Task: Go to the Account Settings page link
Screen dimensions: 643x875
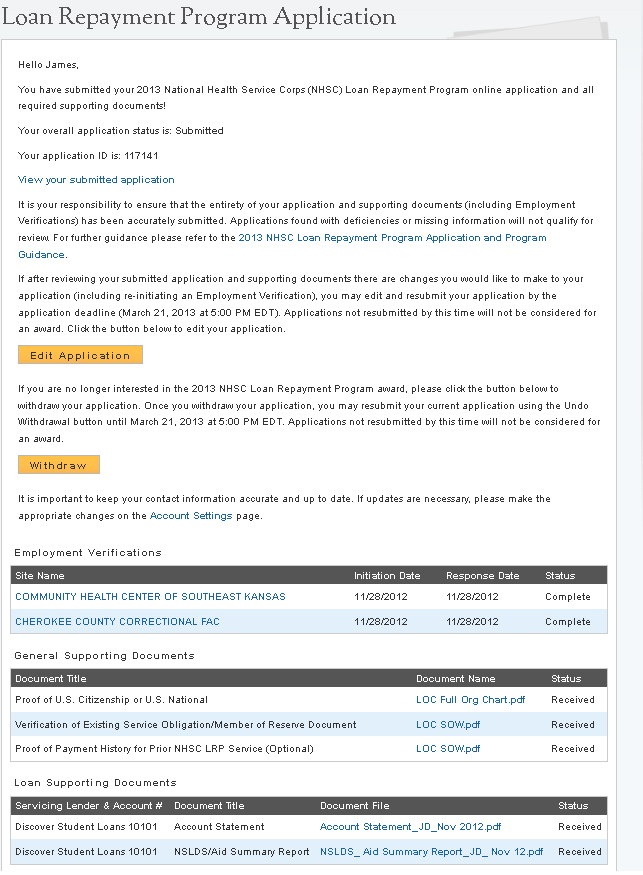Action: (x=191, y=516)
